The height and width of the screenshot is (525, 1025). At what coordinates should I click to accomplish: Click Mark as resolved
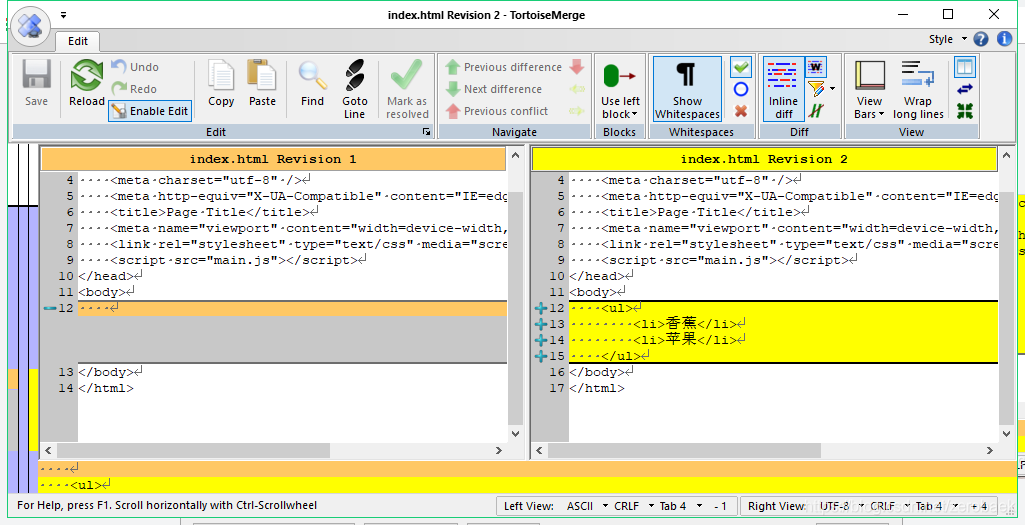407,89
